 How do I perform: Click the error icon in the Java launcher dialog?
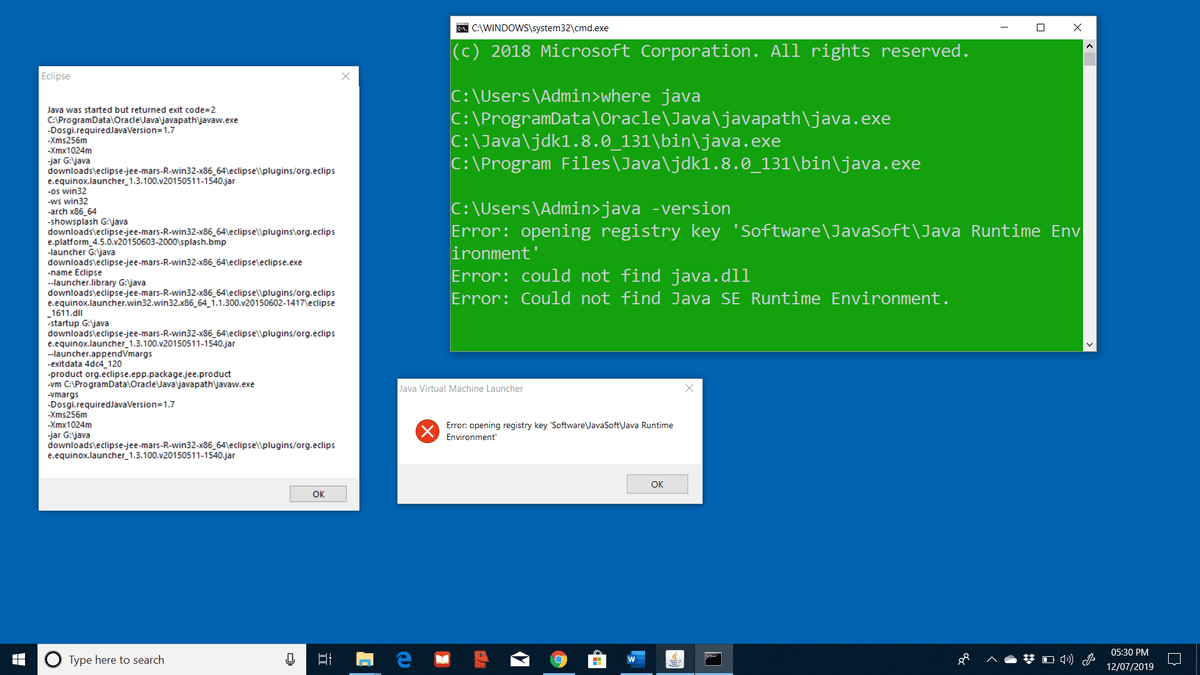pos(426,432)
